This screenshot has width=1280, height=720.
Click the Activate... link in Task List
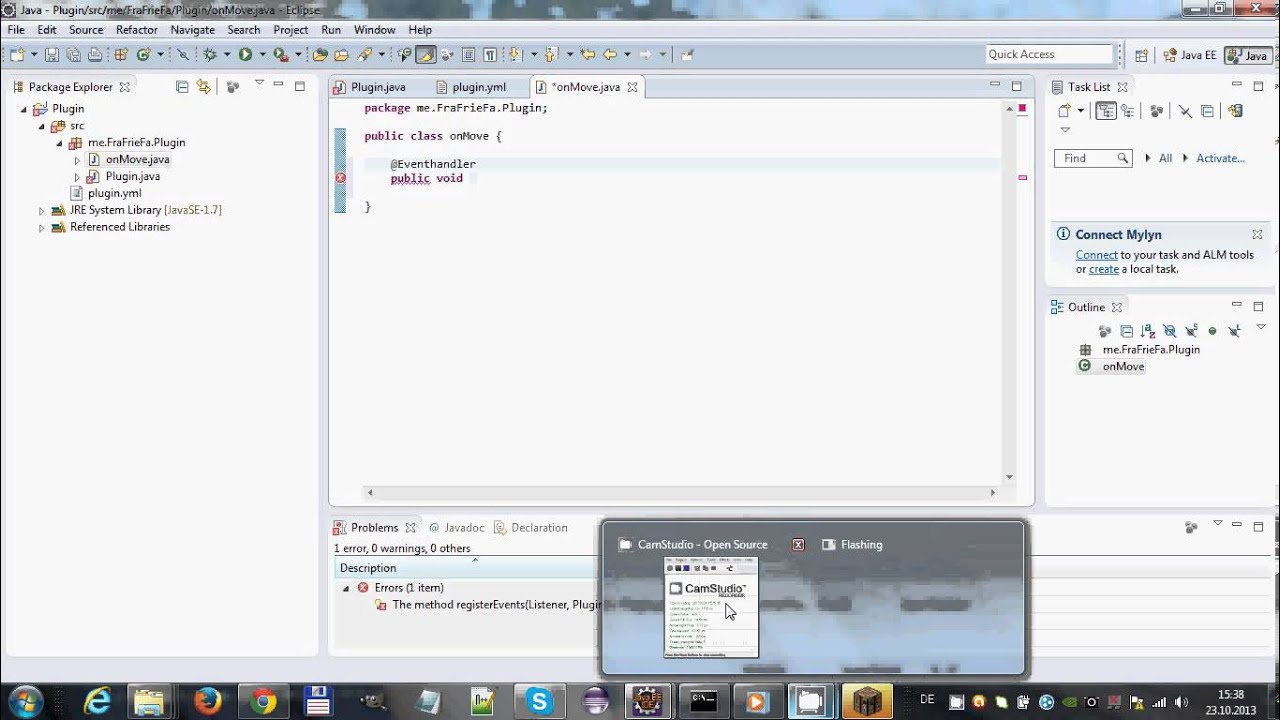point(1220,158)
